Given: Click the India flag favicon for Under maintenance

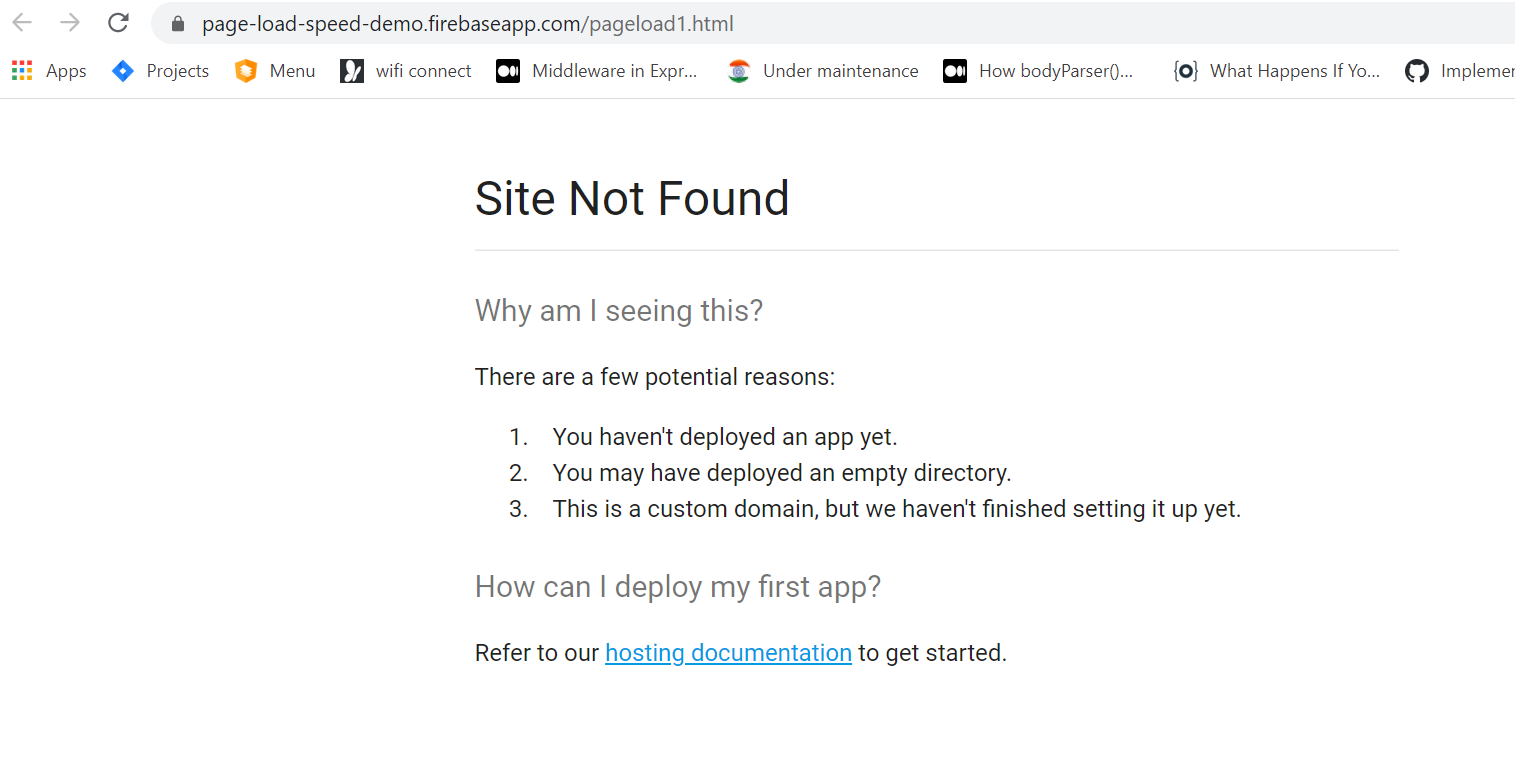Looking at the screenshot, I should click(739, 70).
